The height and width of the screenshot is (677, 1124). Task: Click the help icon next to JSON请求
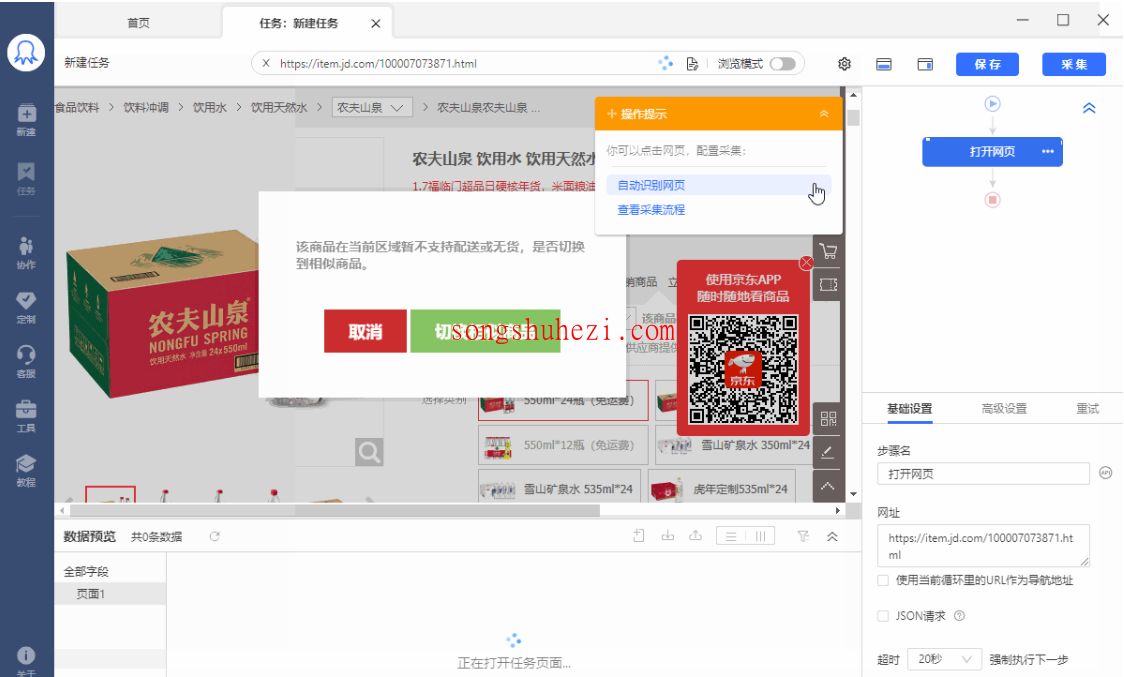point(959,615)
